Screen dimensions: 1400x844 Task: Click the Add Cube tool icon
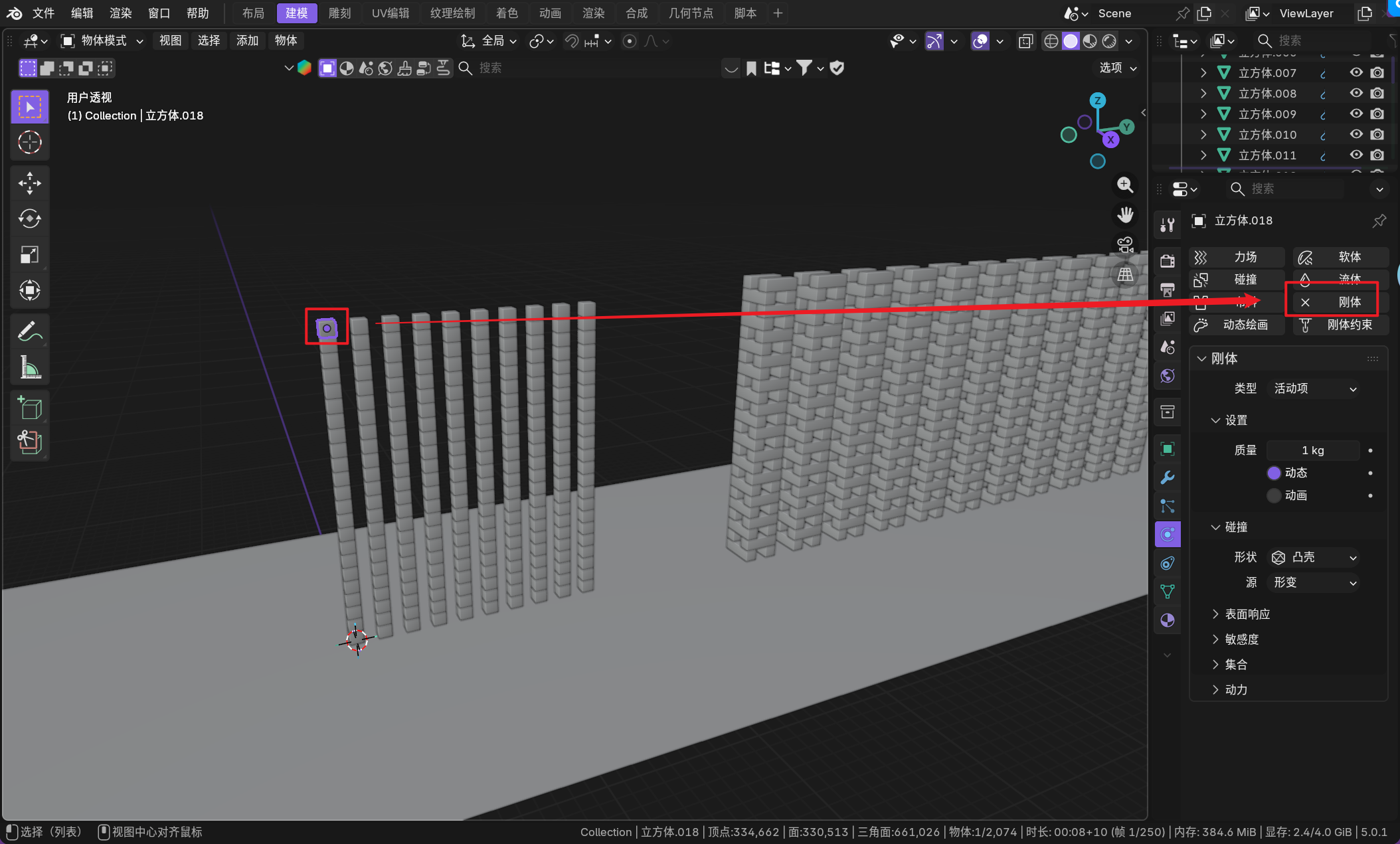[29, 407]
